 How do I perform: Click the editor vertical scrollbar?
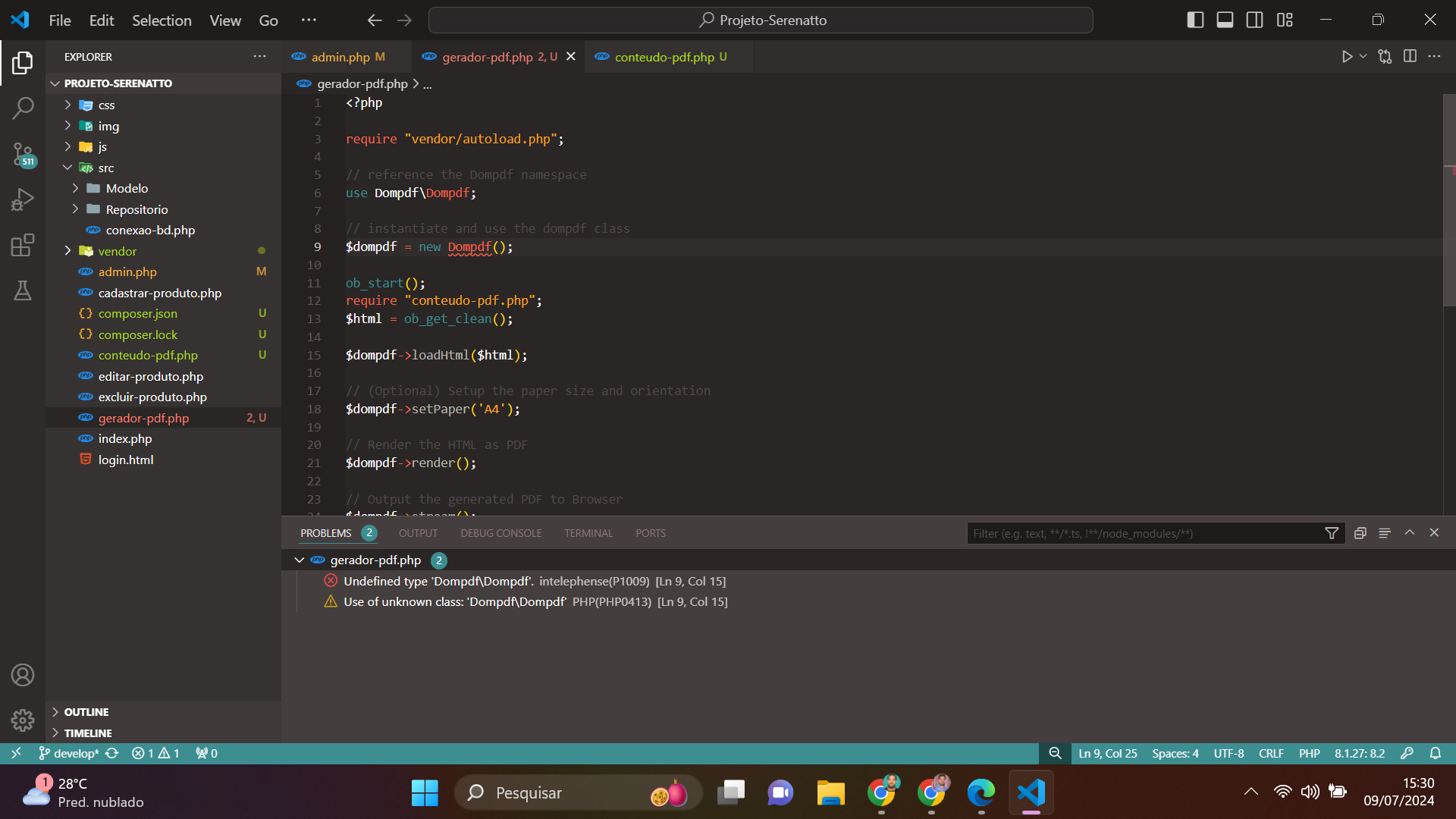tap(1449, 200)
